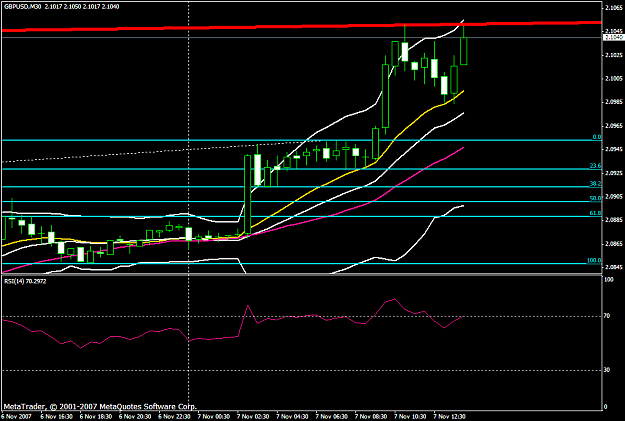Click the tall green breakout candle at 7 Nov 02:30
Image resolution: width=625 pixels, height=421 pixels.
[248, 194]
